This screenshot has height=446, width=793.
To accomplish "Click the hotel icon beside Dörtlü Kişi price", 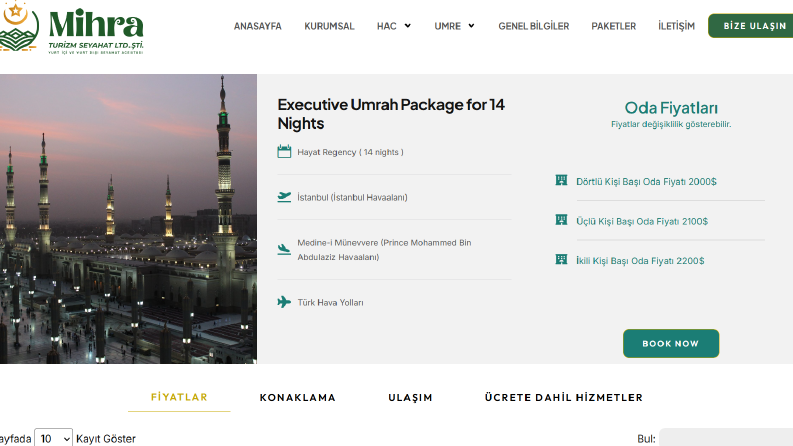I will coord(561,181).
